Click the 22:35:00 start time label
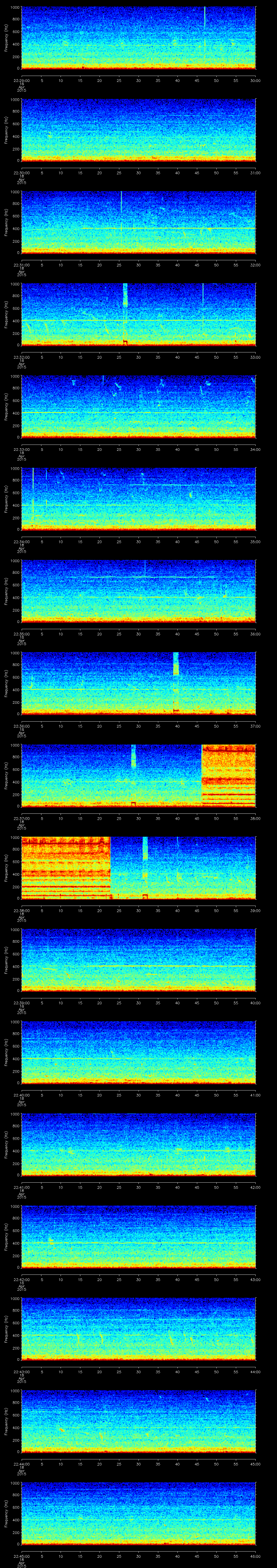The image size is (277, 1568). pyautogui.click(x=21, y=634)
